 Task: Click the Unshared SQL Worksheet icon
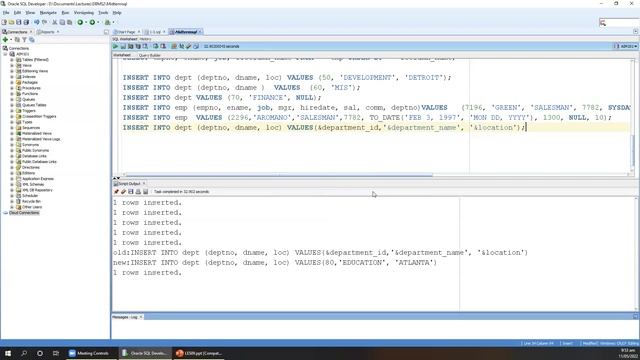coord(174,47)
